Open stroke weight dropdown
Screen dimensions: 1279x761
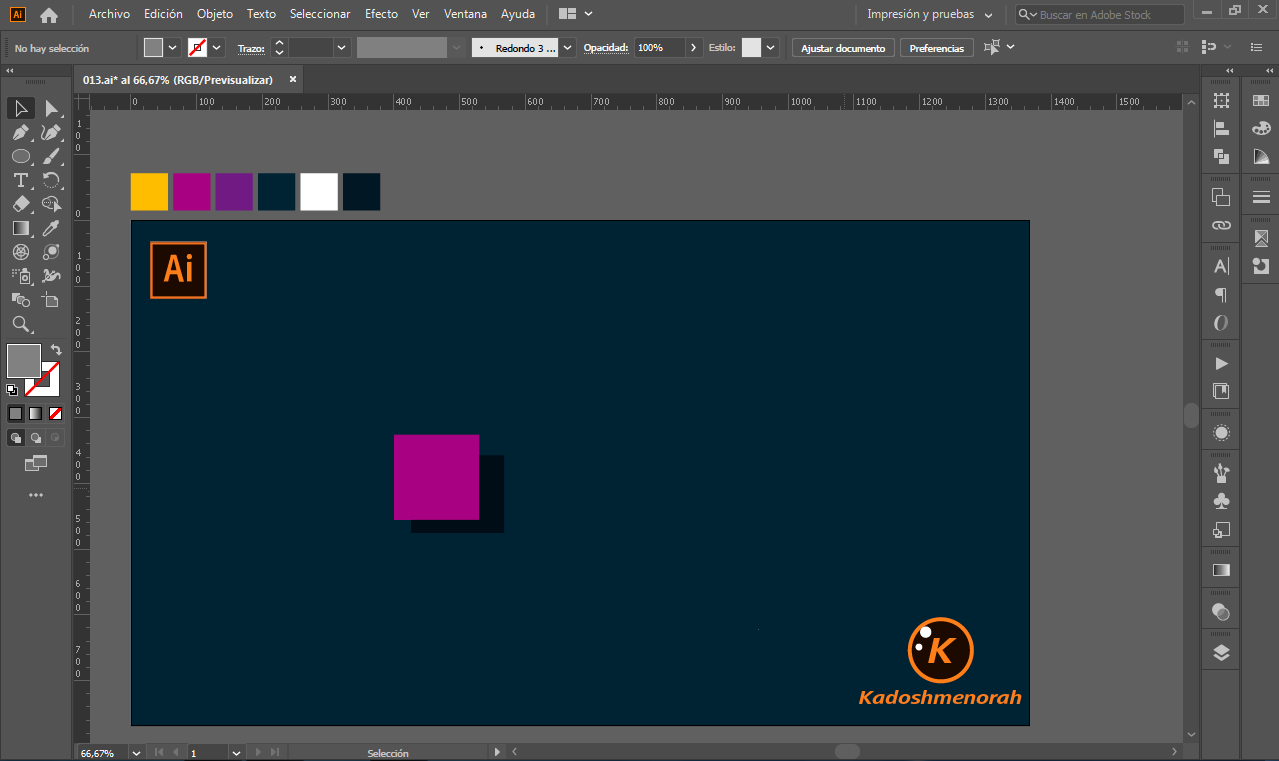(x=342, y=48)
